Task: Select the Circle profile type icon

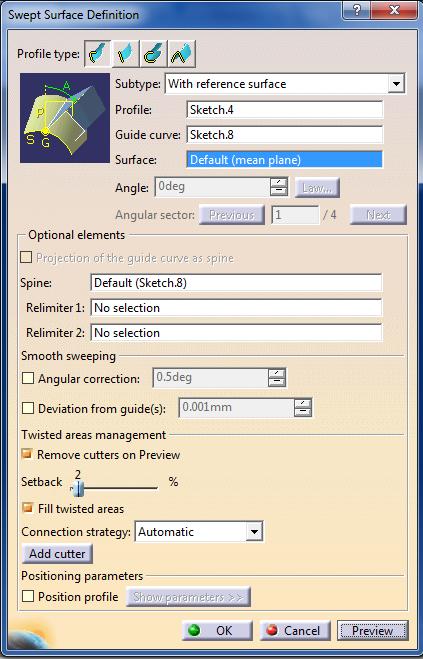Action: pos(153,54)
